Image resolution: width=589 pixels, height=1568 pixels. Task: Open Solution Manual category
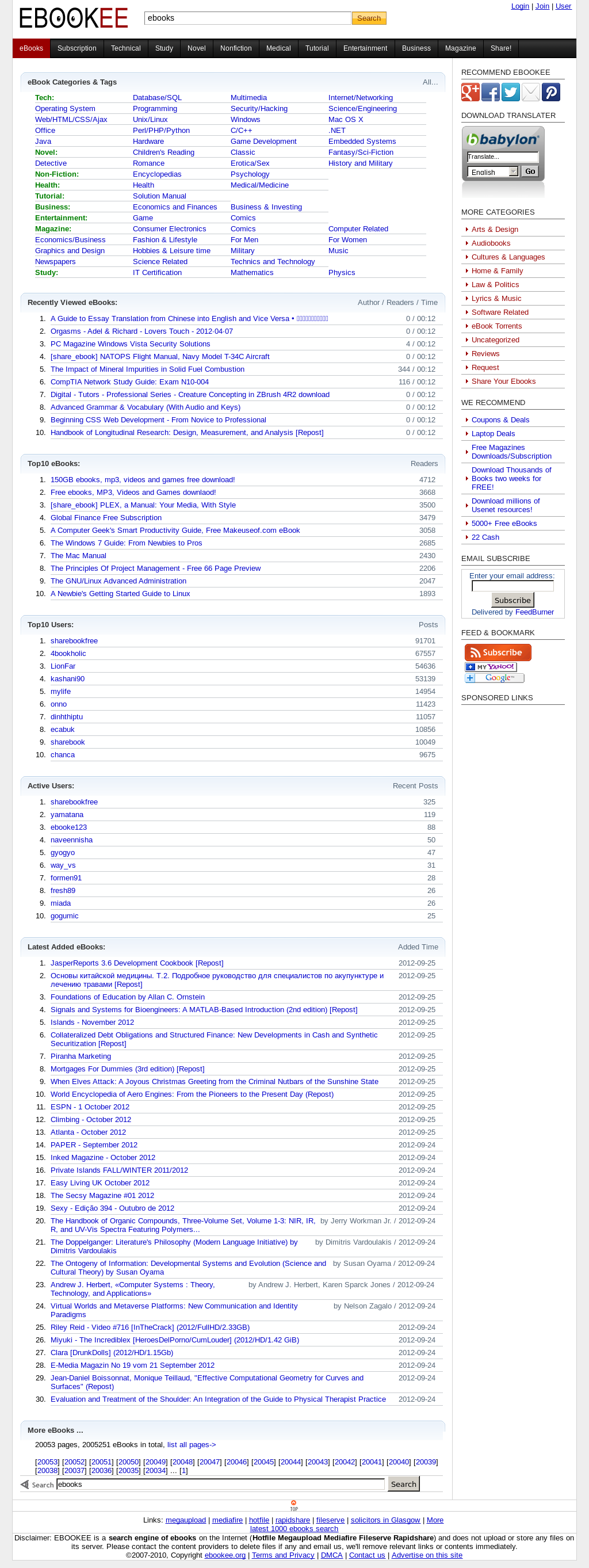(x=159, y=196)
